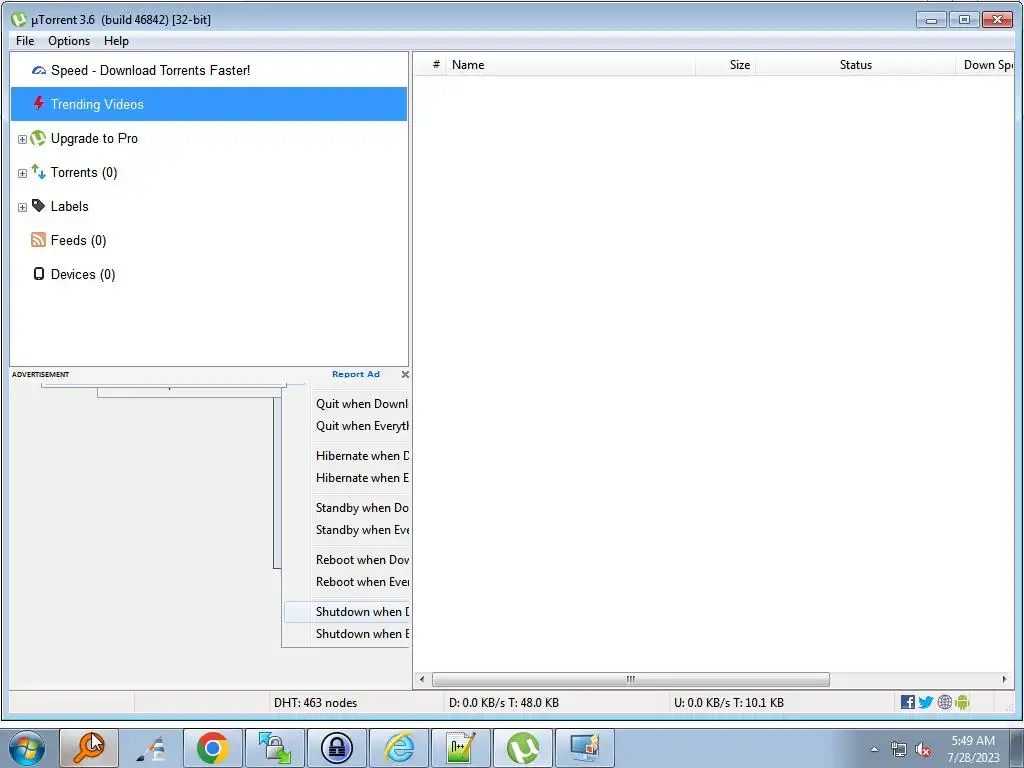Select Feeds (0) in the sidebar

pos(78,240)
